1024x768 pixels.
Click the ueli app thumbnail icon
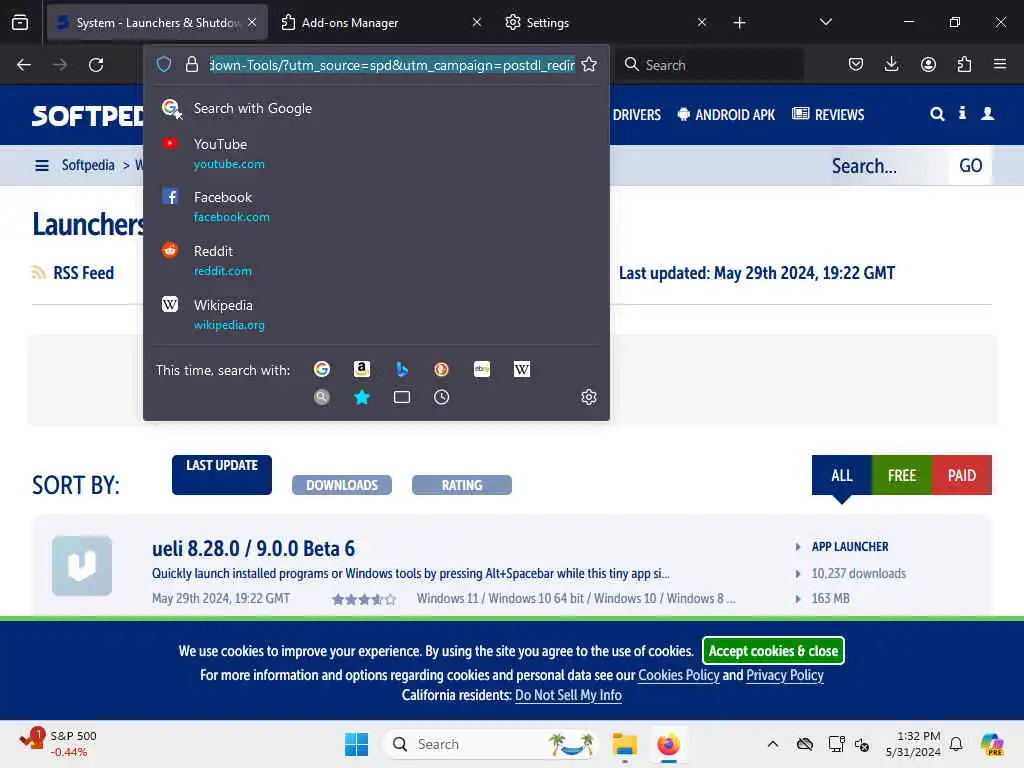tap(82, 566)
